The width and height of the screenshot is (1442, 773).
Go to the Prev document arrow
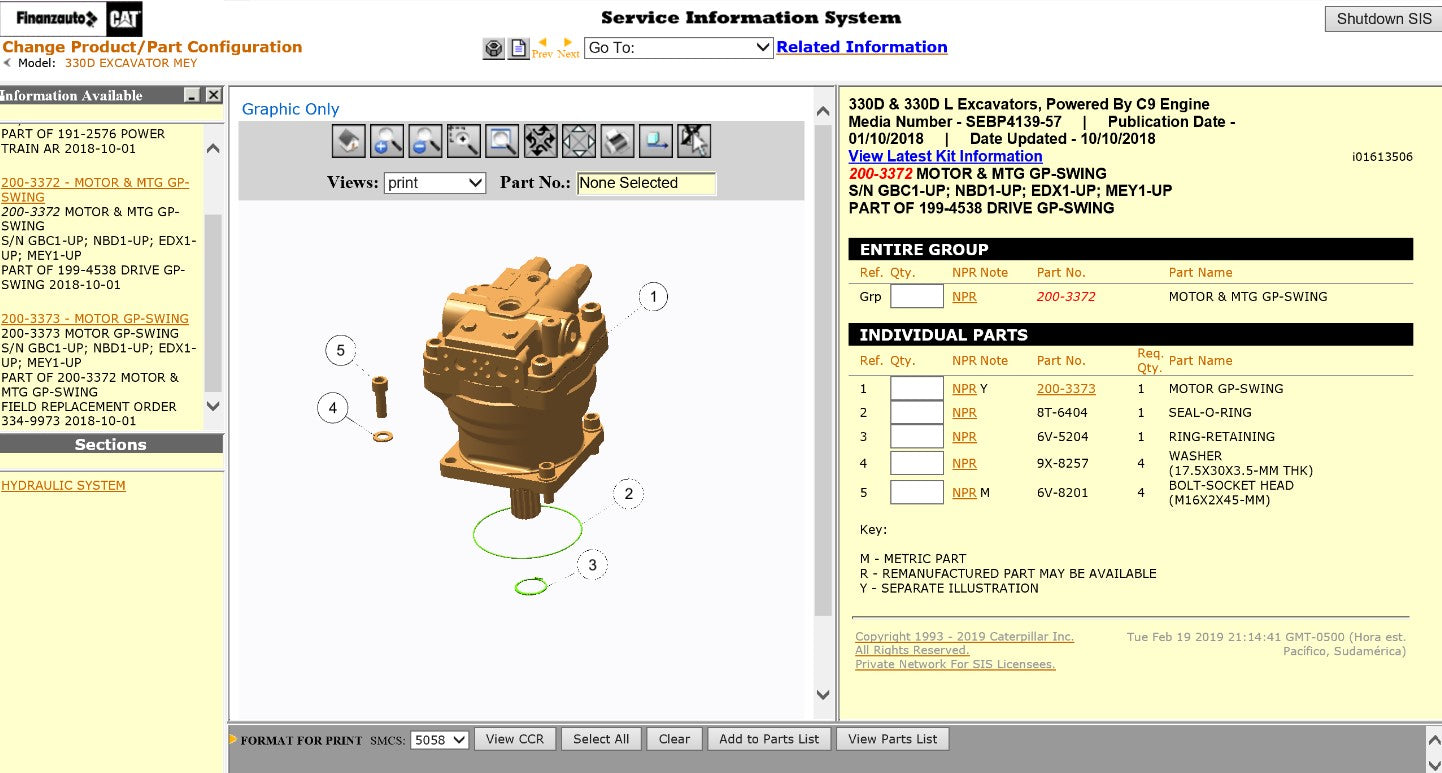coord(542,48)
